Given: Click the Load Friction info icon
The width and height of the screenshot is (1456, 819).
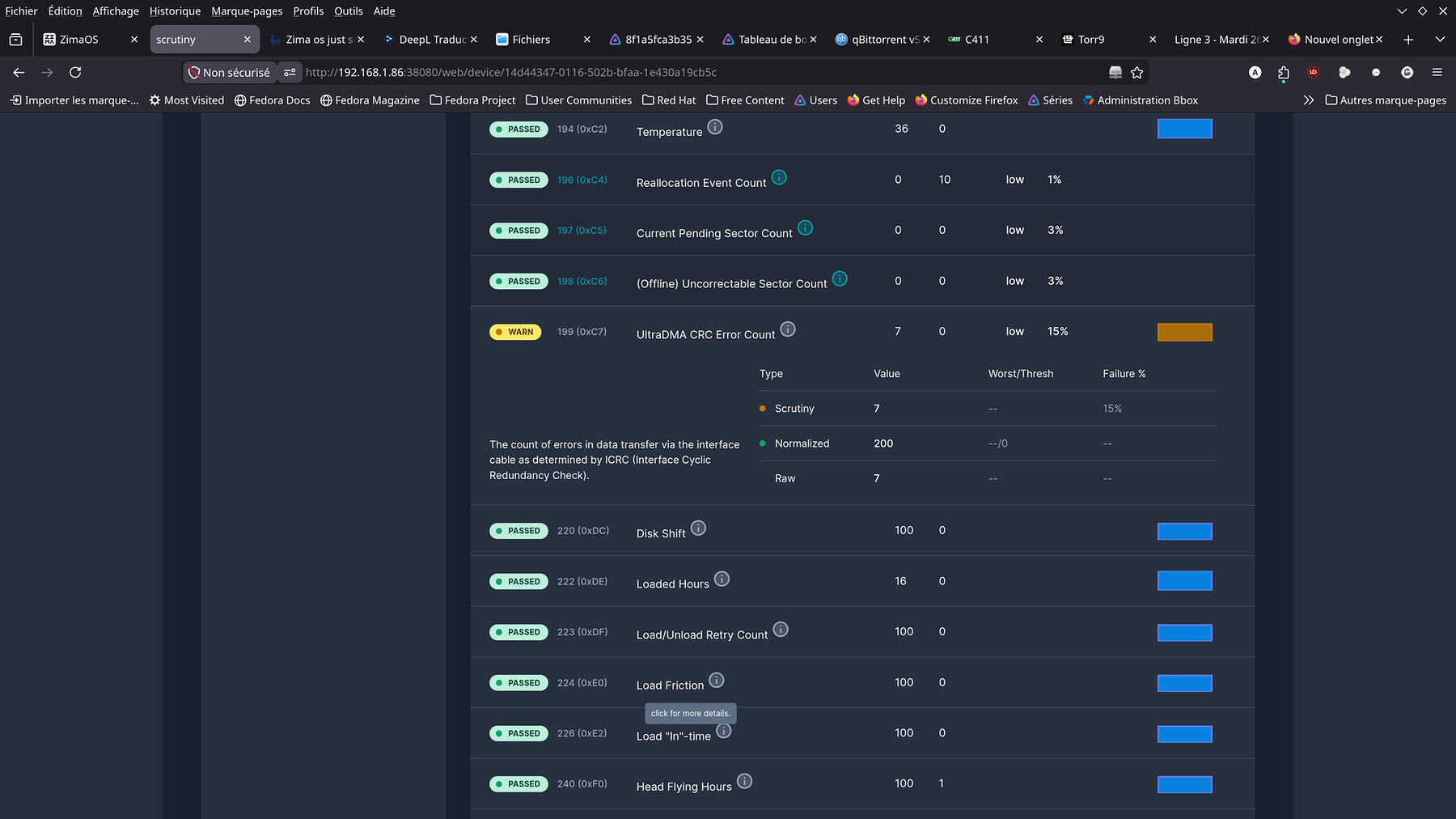Looking at the screenshot, I should pos(717,680).
